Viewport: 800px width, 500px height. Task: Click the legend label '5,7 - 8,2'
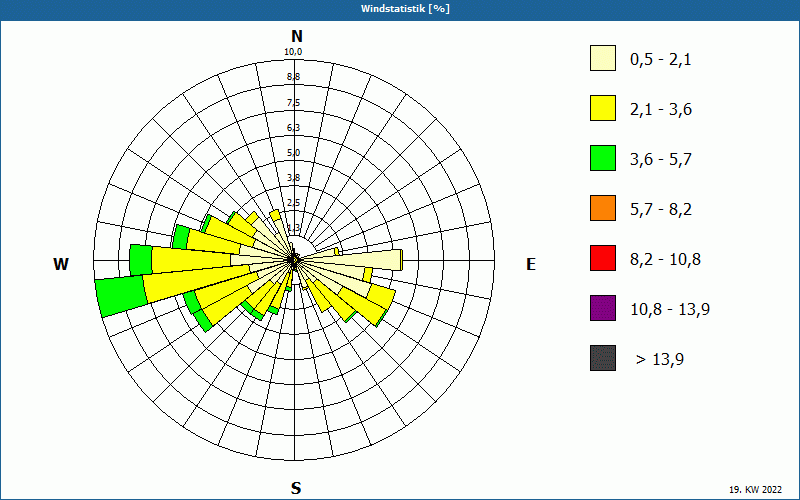click(x=661, y=210)
